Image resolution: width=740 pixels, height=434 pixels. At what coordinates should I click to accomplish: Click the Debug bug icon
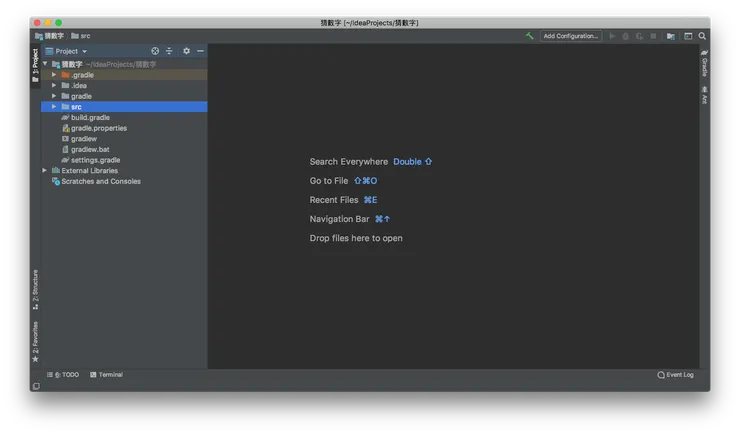pos(625,36)
